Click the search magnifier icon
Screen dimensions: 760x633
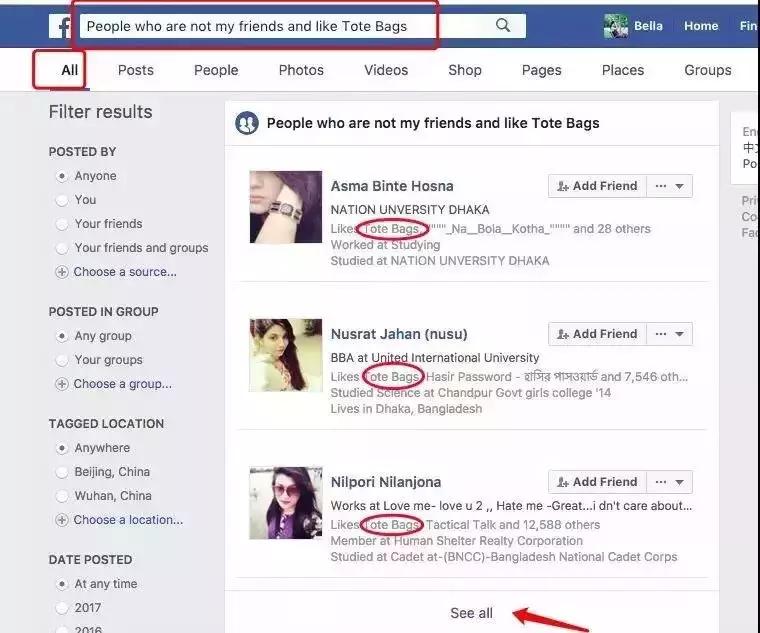click(503, 25)
